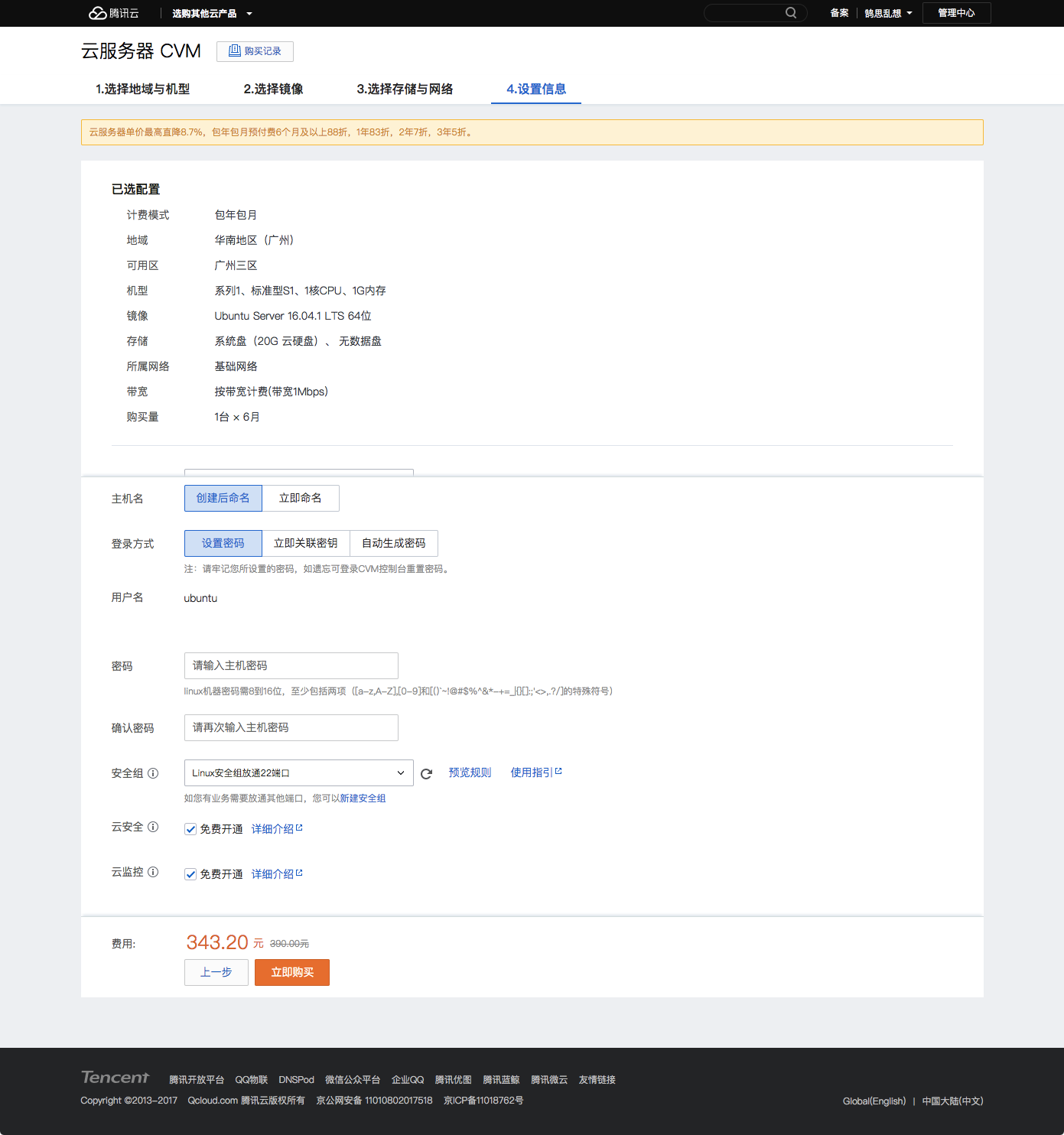Open the 鸽思乱想 account menu

tap(888, 13)
